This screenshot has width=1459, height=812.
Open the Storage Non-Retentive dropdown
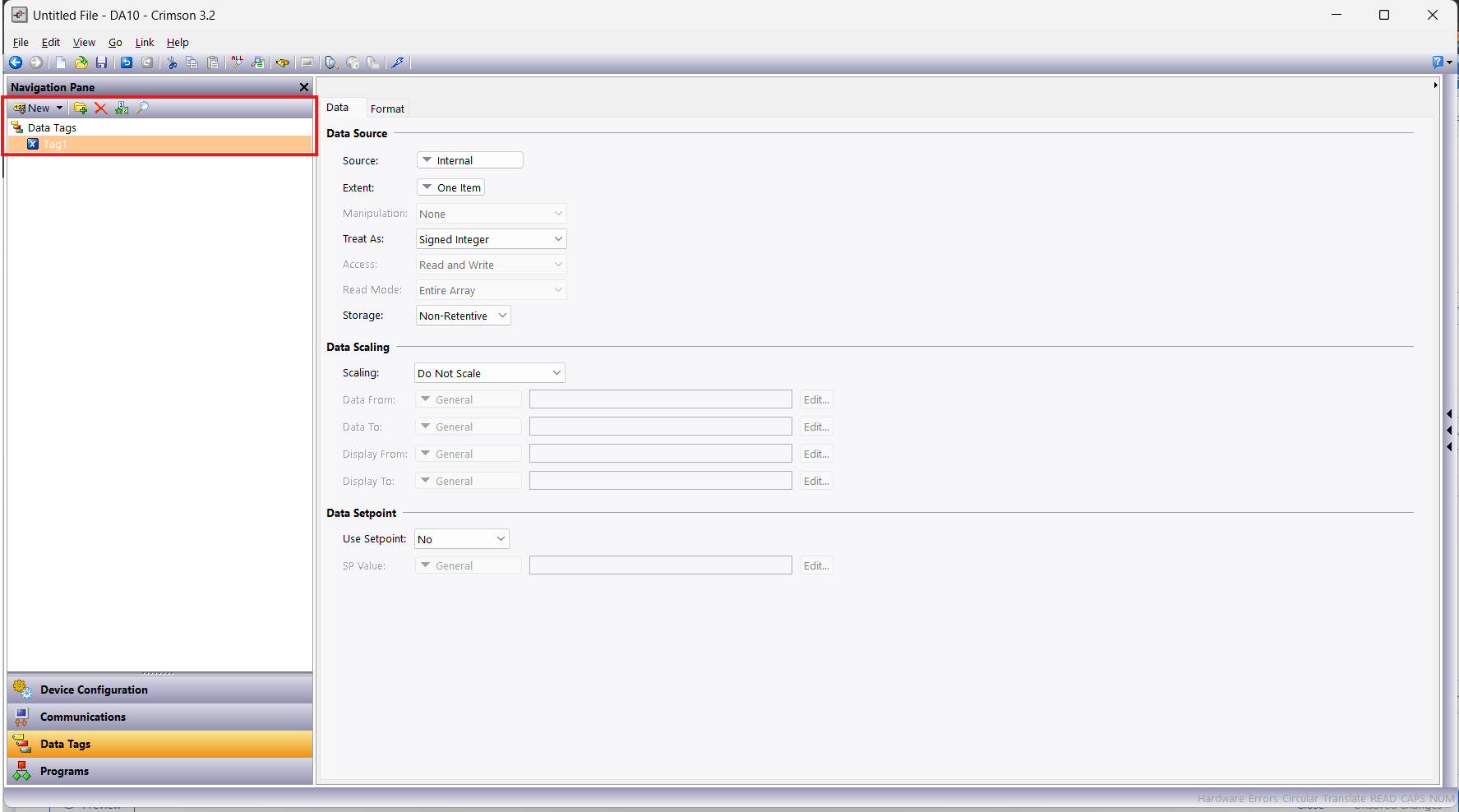coord(463,316)
